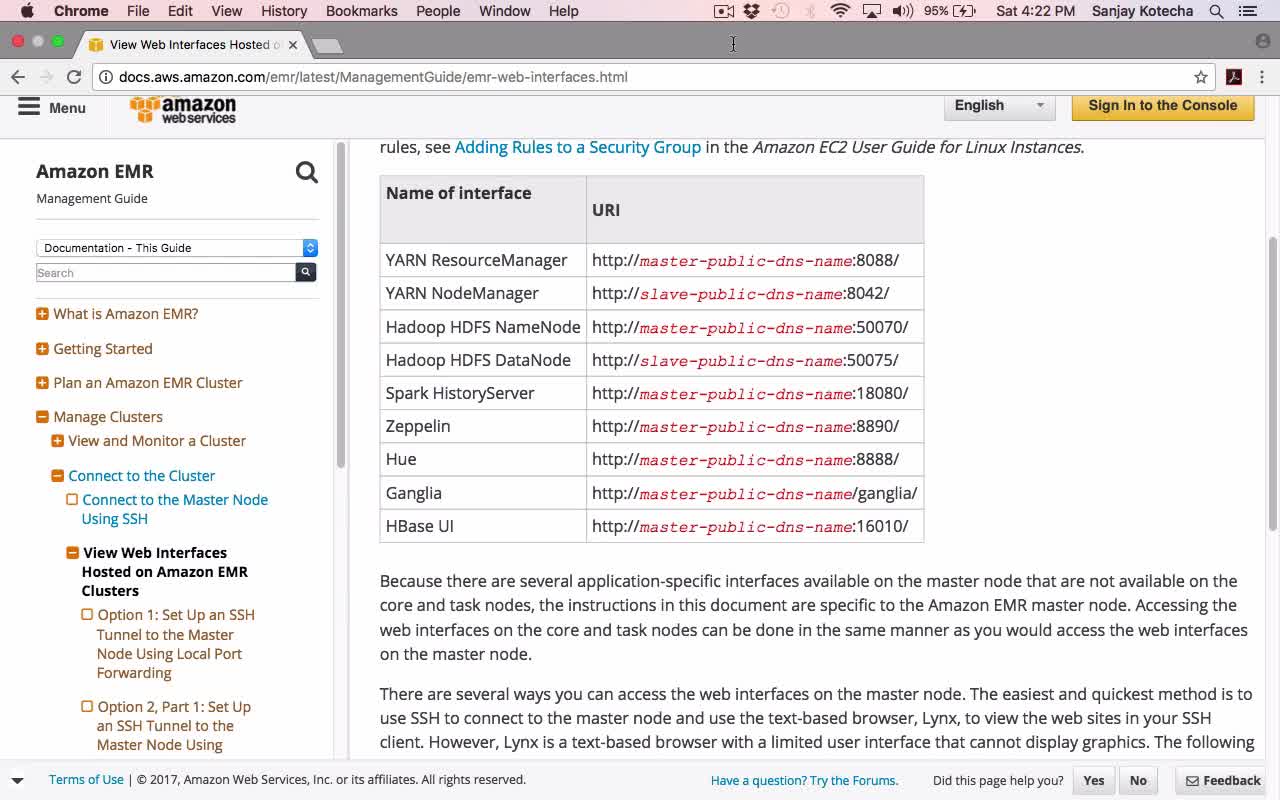Open the Amazon EMR search magnifier

pyautogui.click(x=307, y=172)
